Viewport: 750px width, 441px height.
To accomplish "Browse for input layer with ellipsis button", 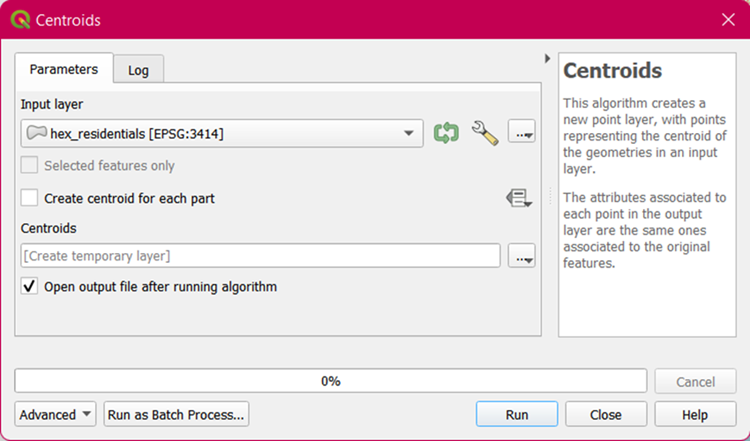I will point(521,133).
